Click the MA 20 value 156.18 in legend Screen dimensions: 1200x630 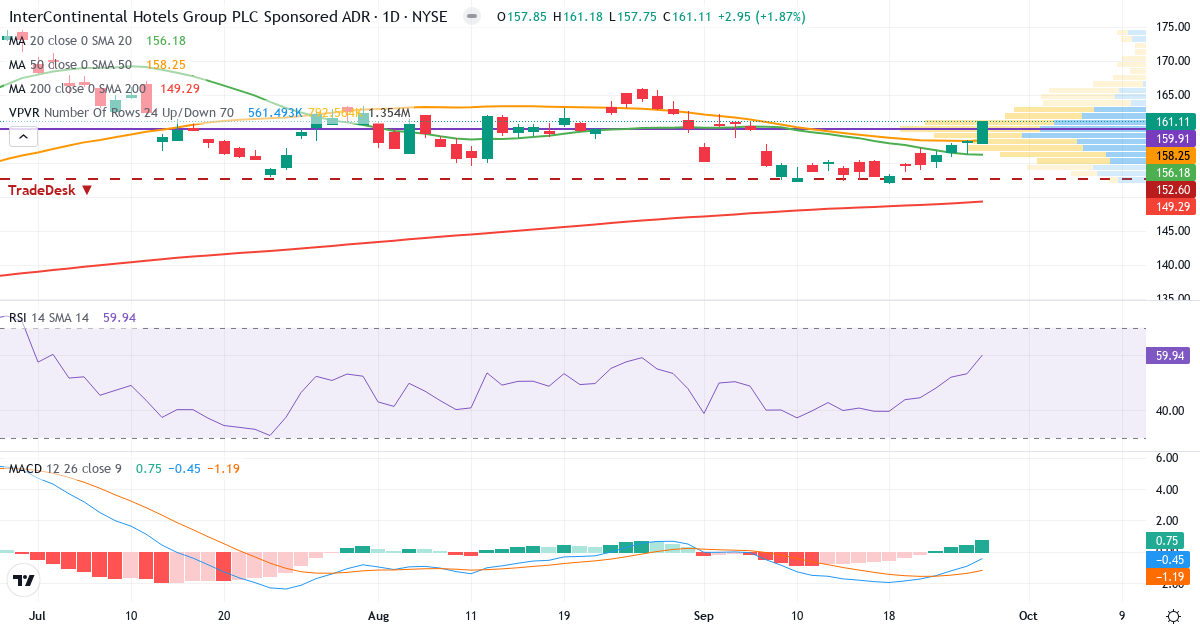point(165,40)
